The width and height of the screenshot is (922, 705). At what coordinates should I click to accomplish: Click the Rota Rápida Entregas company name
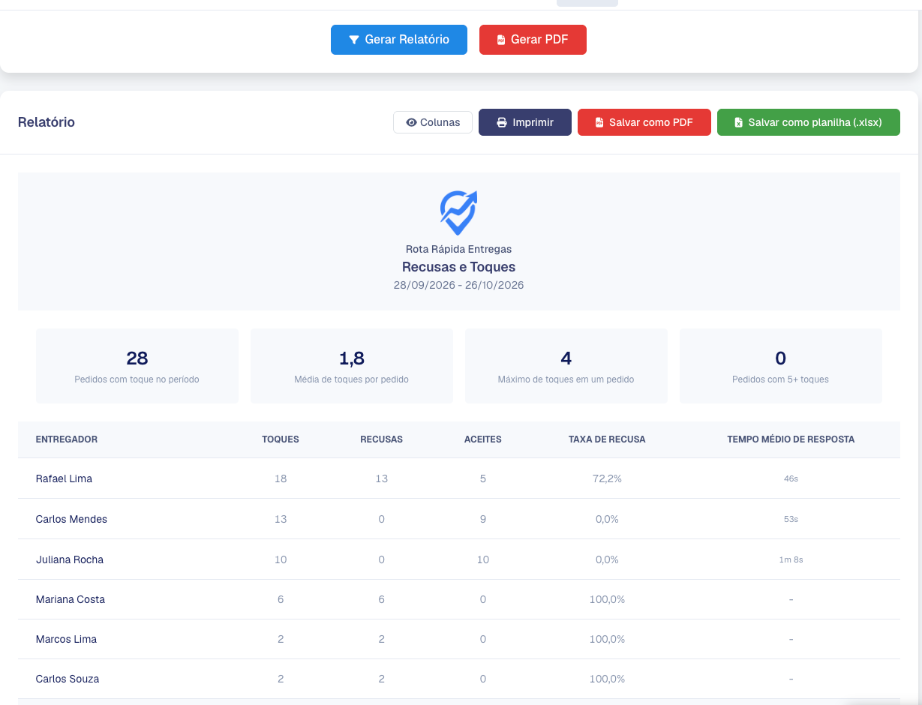pos(459,249)
